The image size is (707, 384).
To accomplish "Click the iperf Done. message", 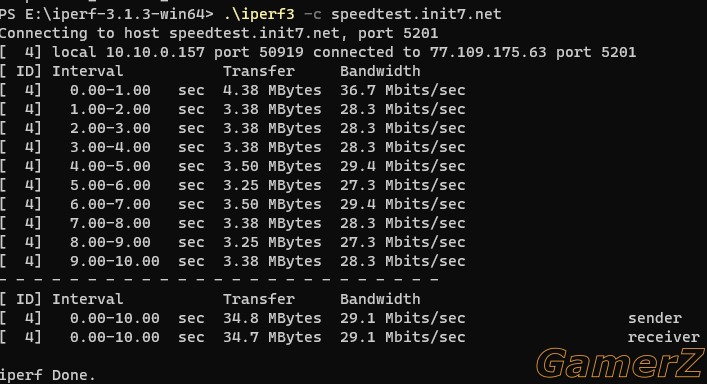I will point(47,375).
